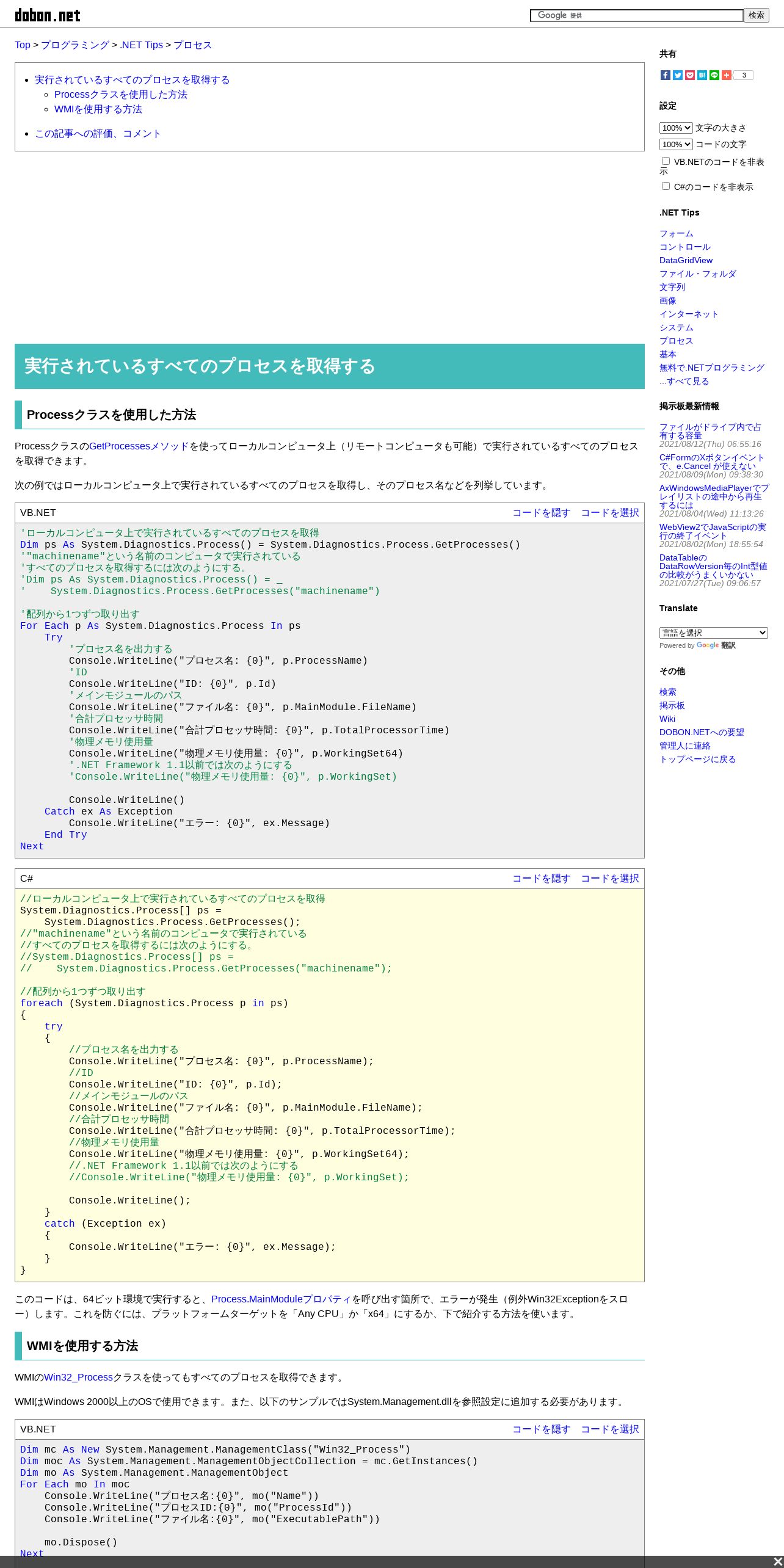
Task: Open ファイル・フォルダ in sidebar
Action: pyautogui.click(x=697, y=274)
